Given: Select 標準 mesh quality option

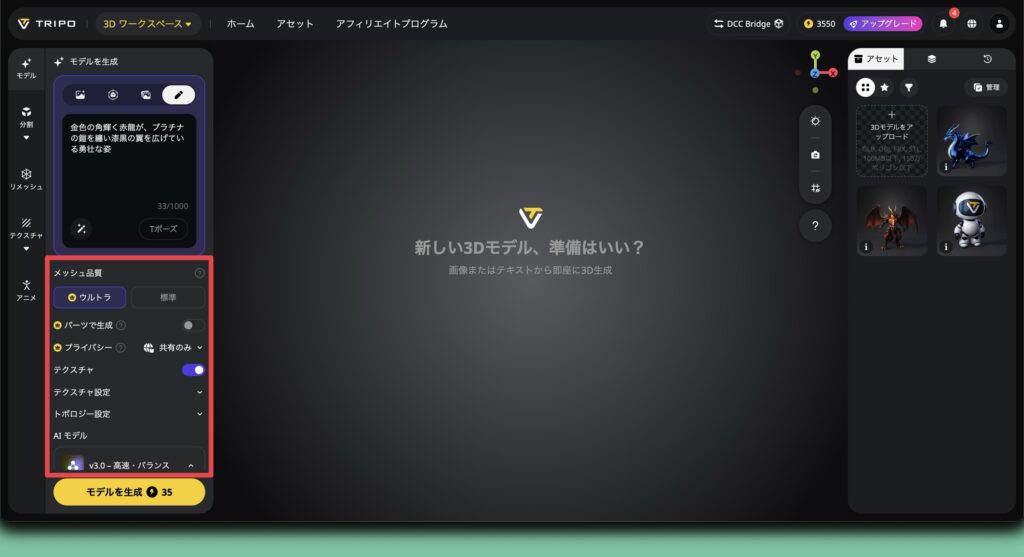Looking at the screenshot, I should tap(168, 297).
